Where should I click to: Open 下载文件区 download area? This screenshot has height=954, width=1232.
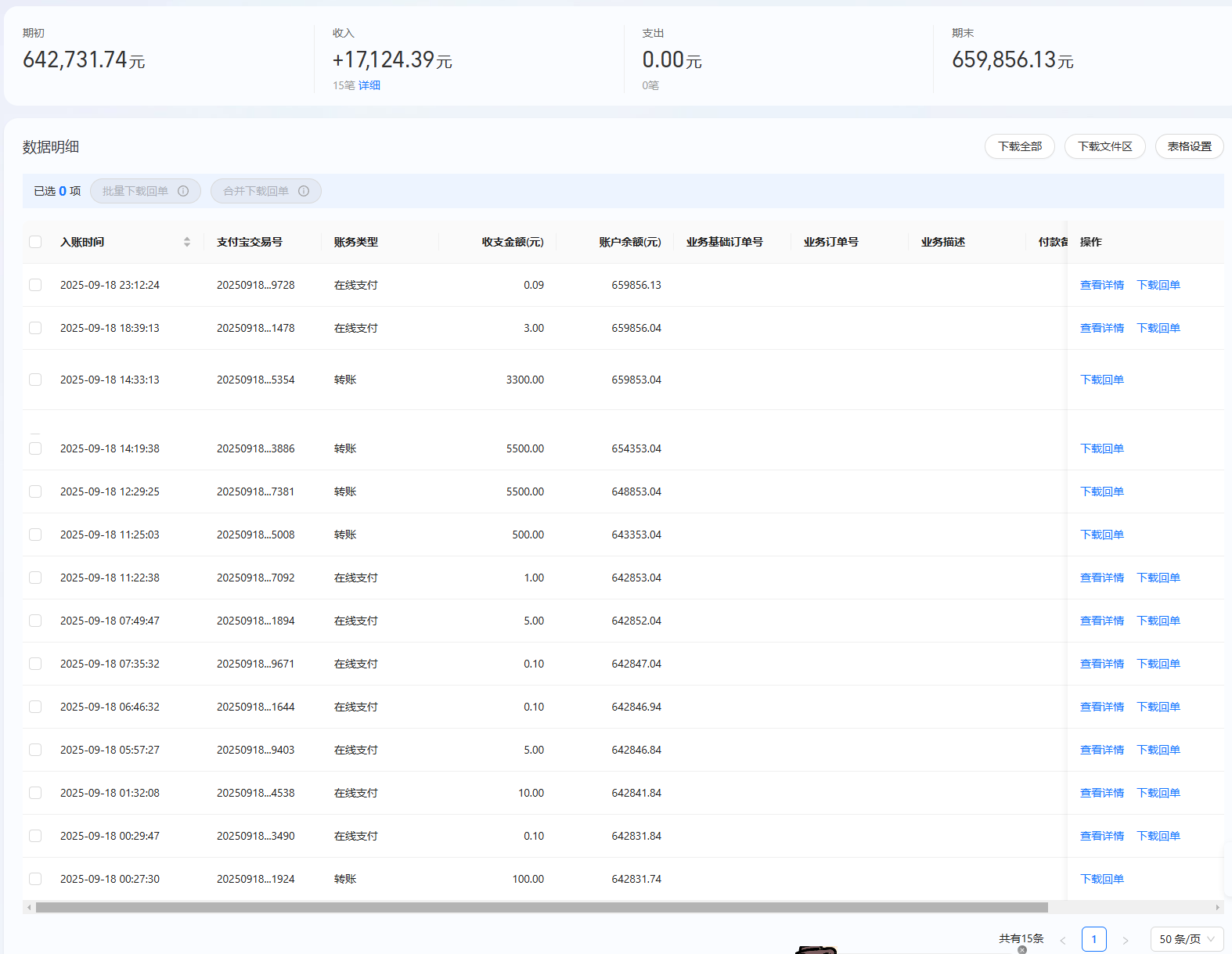[x=1104, y=146]
